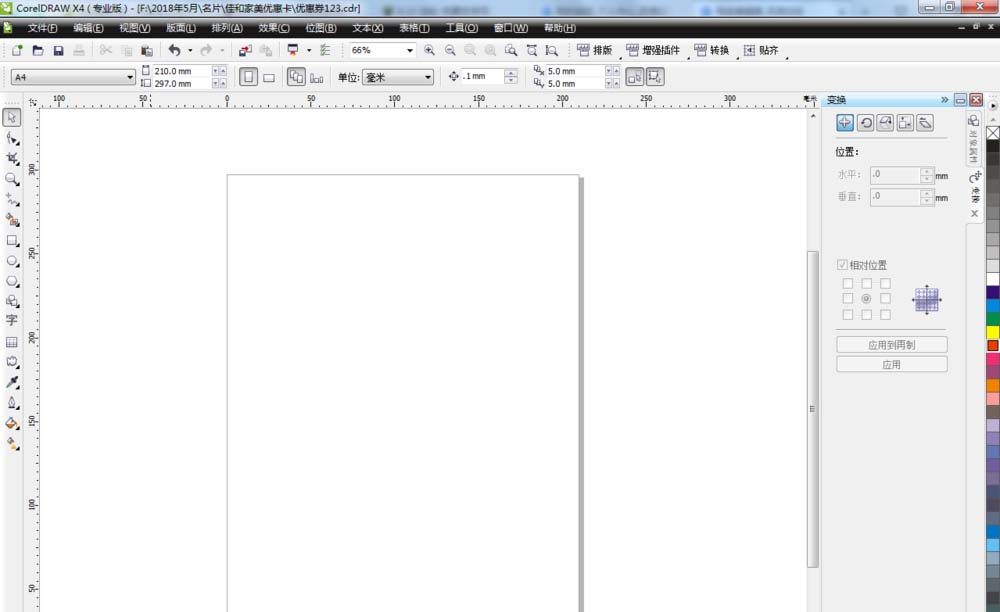
Task: Click the Open file folder icon
Action: pyautogui.click(x=38, y=50)
